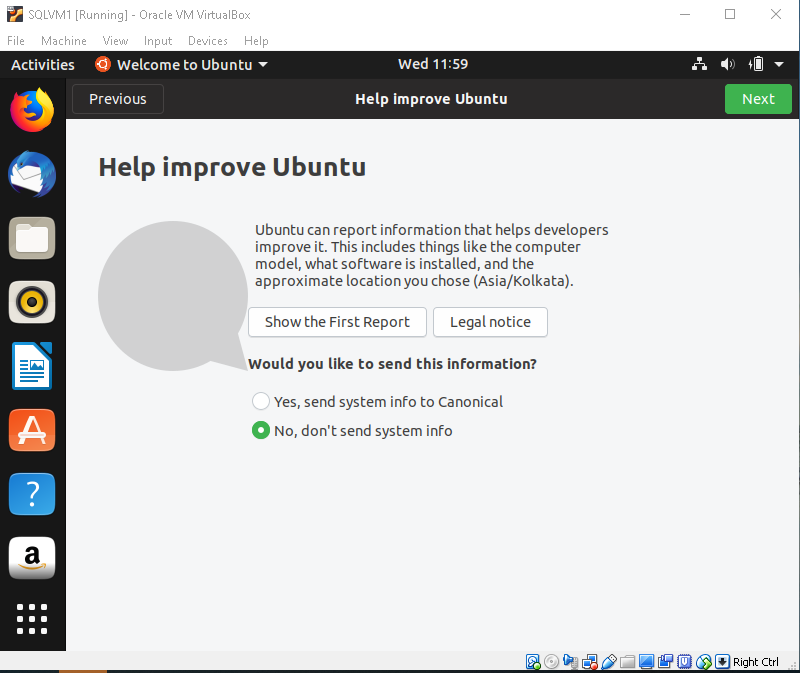Screen dimensions: 800x673
Task: Open Ubuntu Software center
Action: (x=32, y=430)
